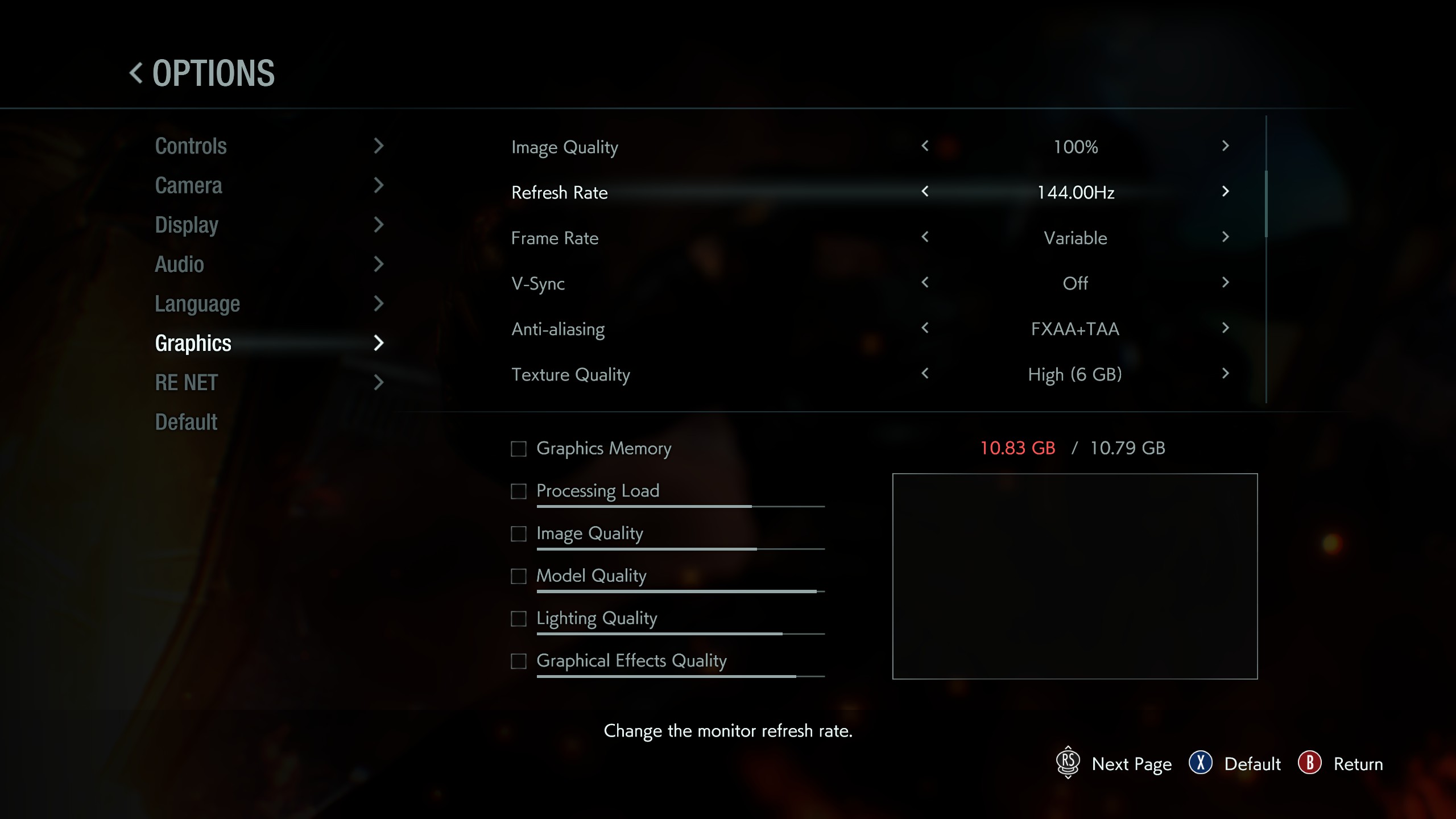Viewport: 1456px width, 819px height.
Task: Enable the Graphics Memory checkbox
Action: (x=518, y=447)
